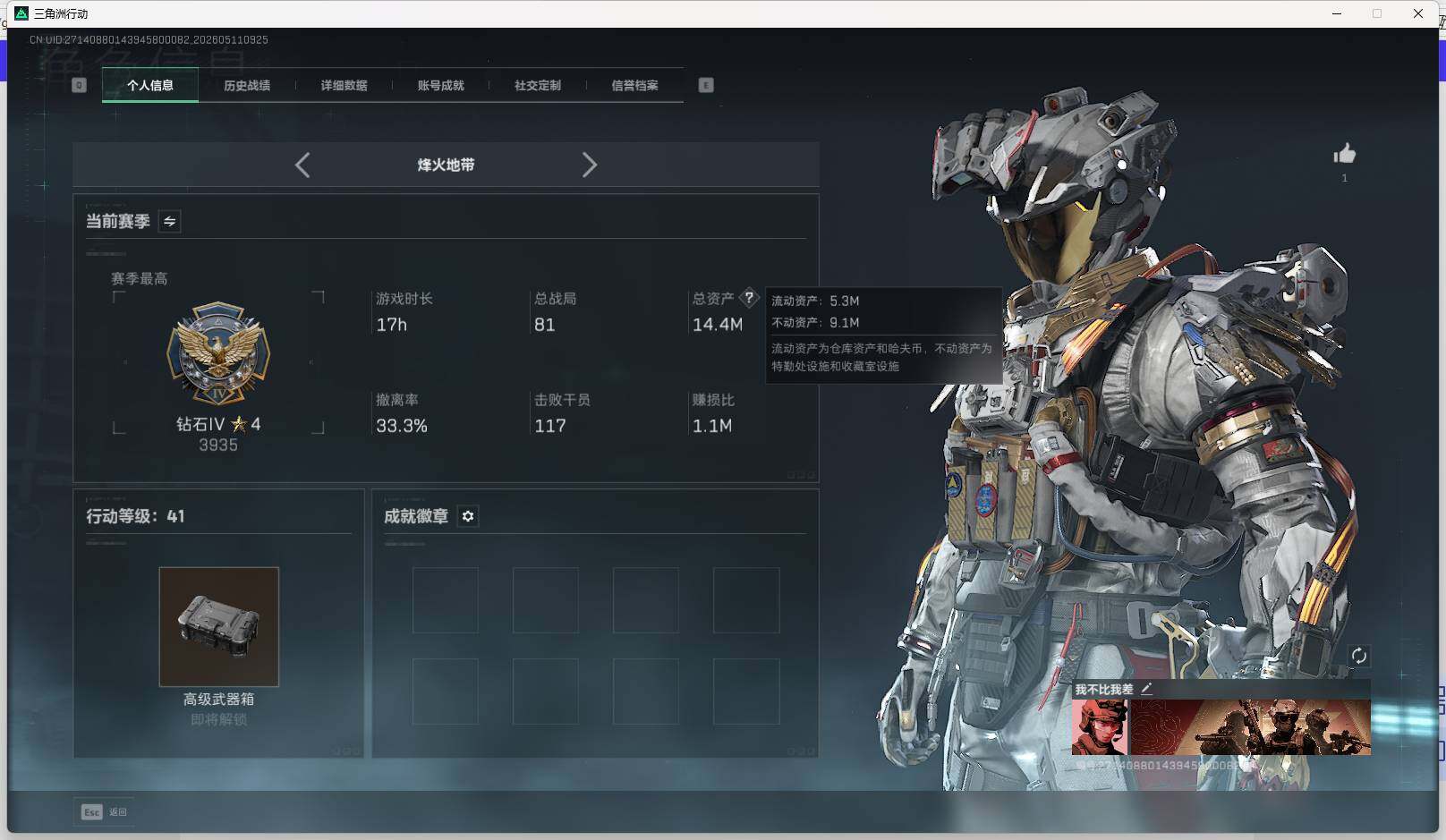Go to next game mode with right arrow
The width and height of the screenshot is (1446, 840).
coord(589,165)
